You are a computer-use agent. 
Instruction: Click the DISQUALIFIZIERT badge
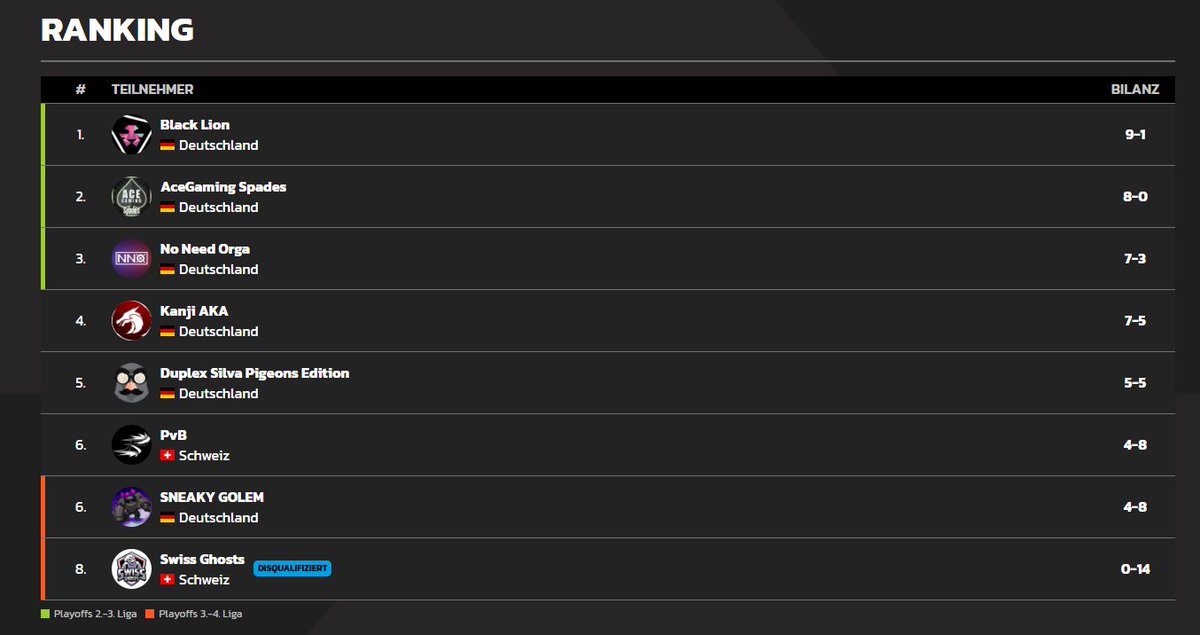(x=292, y=569)
